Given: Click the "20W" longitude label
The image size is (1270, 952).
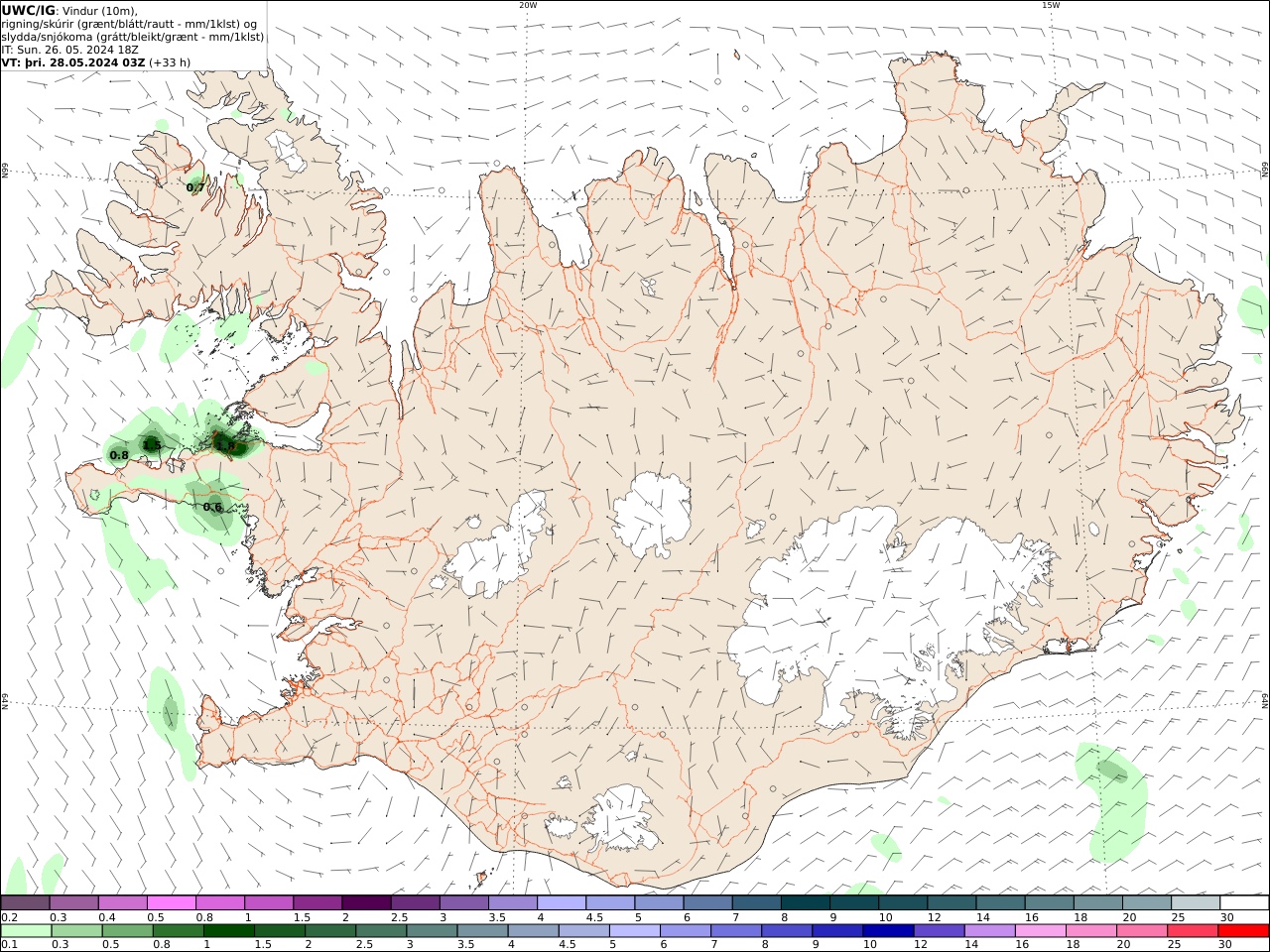Looking at the screenshot, I should 528,5.
